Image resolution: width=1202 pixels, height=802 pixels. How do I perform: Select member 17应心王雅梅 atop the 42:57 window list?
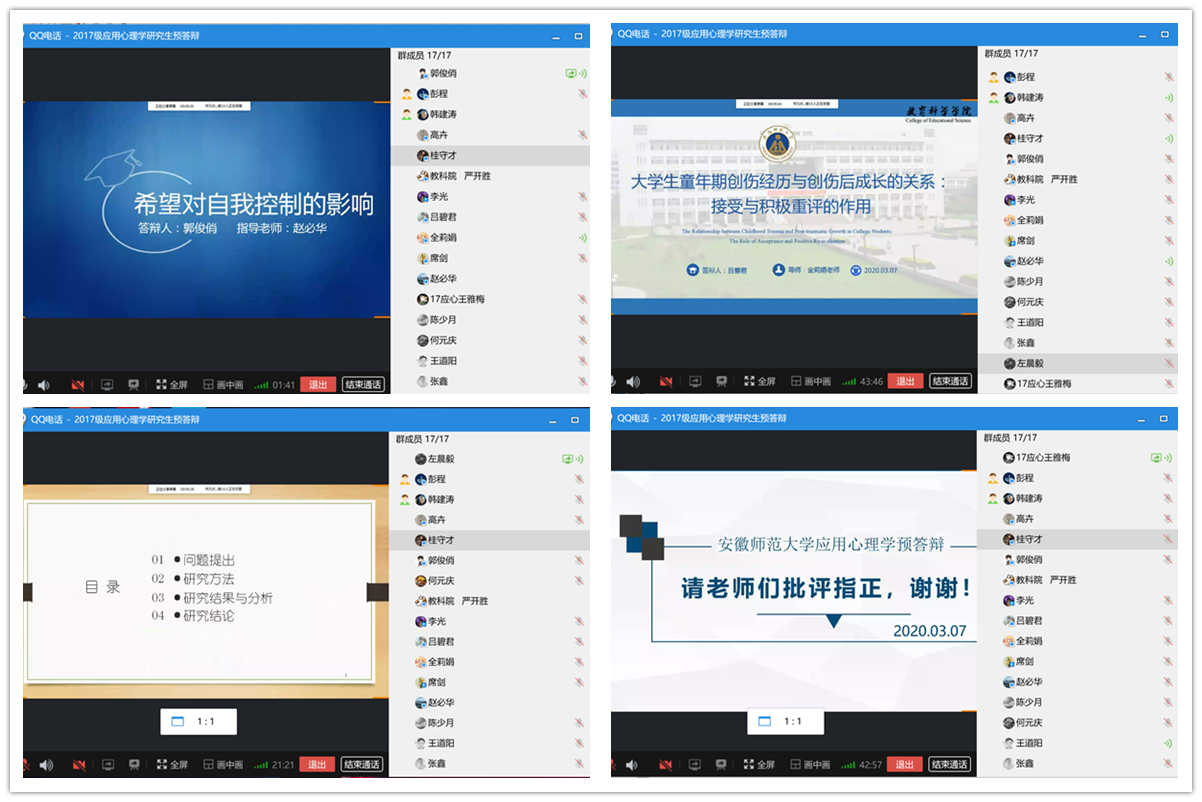[1042, 457]
